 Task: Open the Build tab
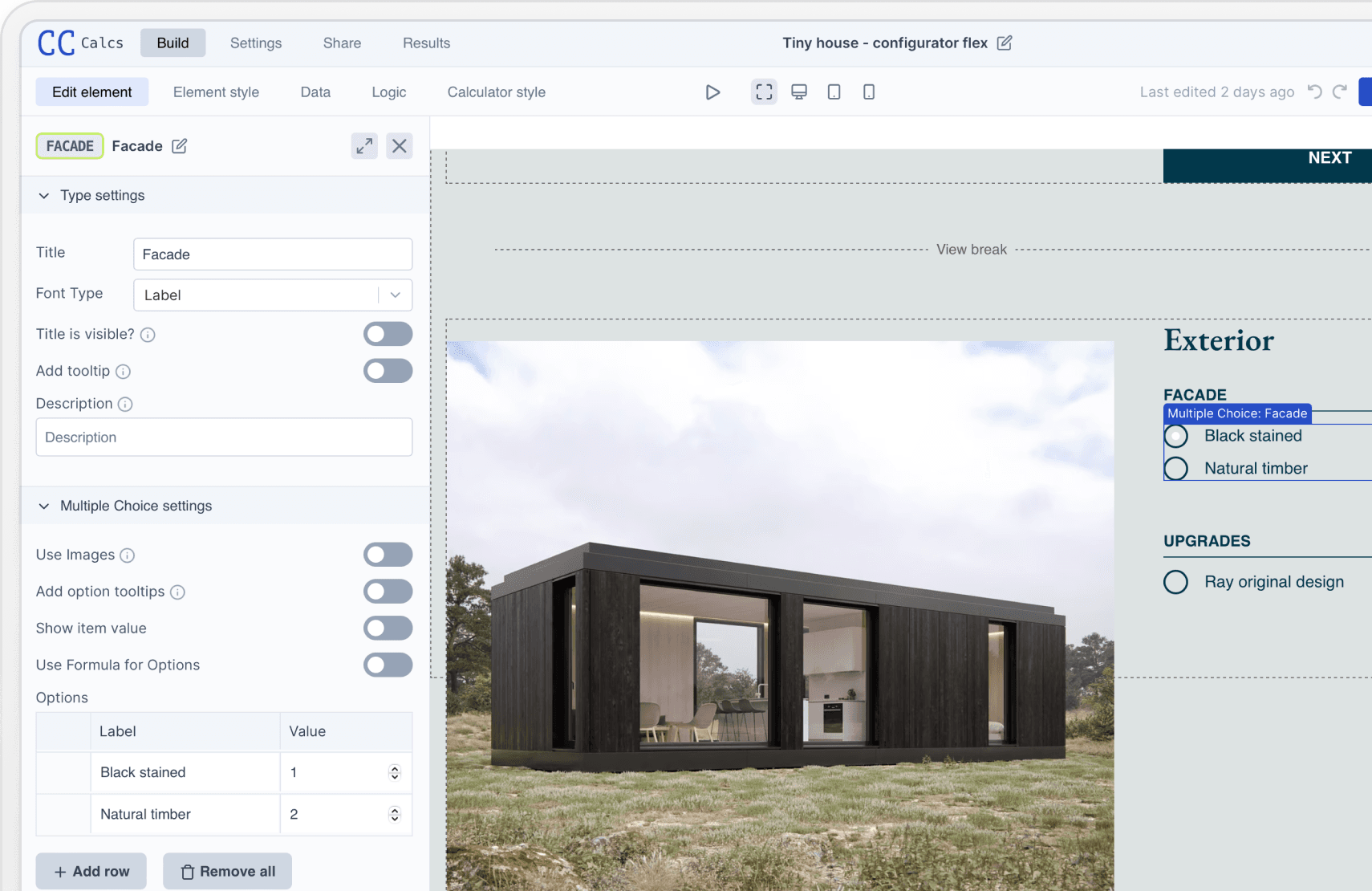173,43
